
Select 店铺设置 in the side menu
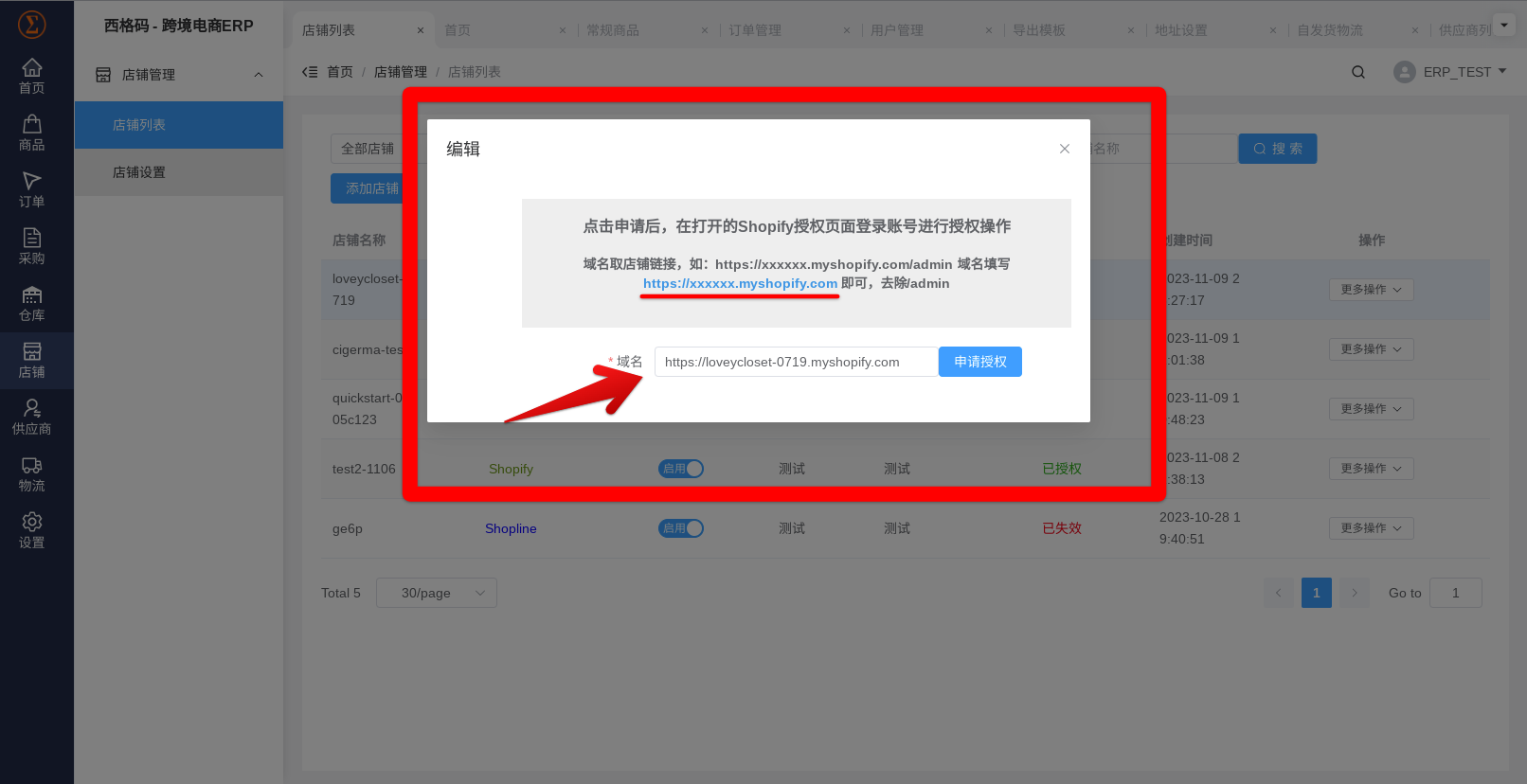click(179, 172)
